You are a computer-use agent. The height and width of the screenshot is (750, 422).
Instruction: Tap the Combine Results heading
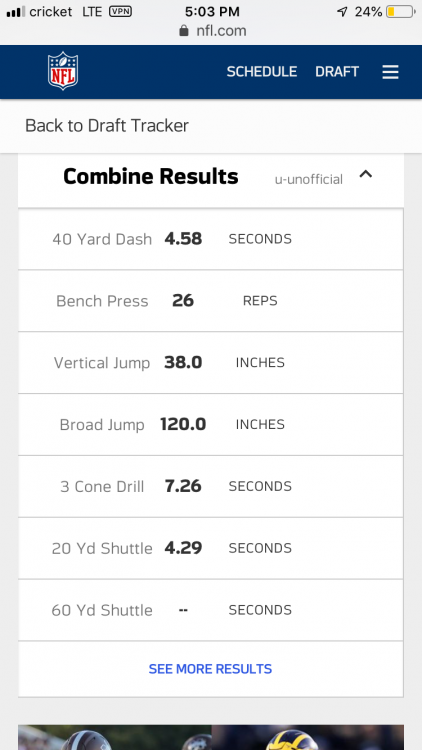151,176
